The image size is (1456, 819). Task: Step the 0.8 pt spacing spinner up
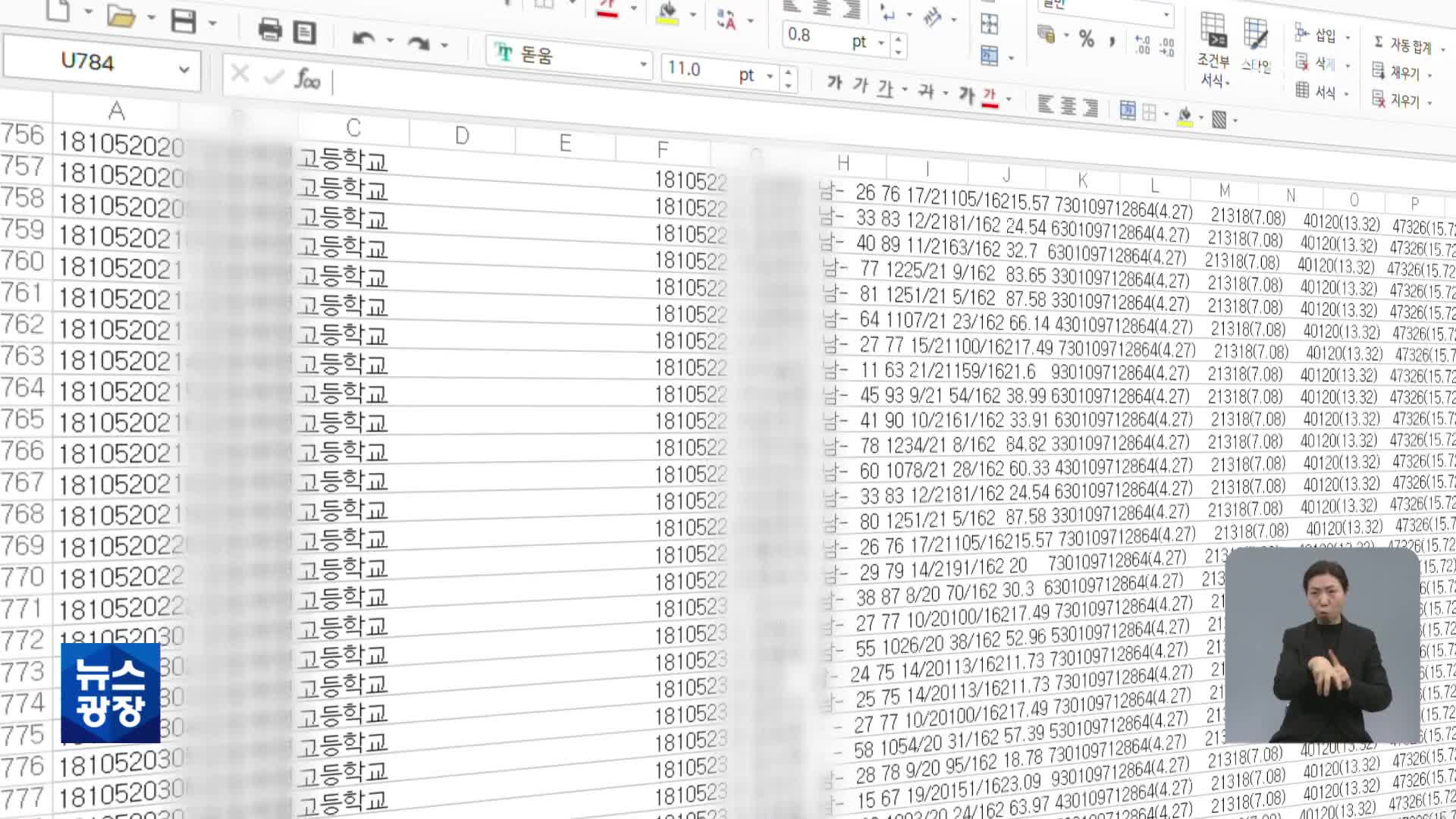899,39
